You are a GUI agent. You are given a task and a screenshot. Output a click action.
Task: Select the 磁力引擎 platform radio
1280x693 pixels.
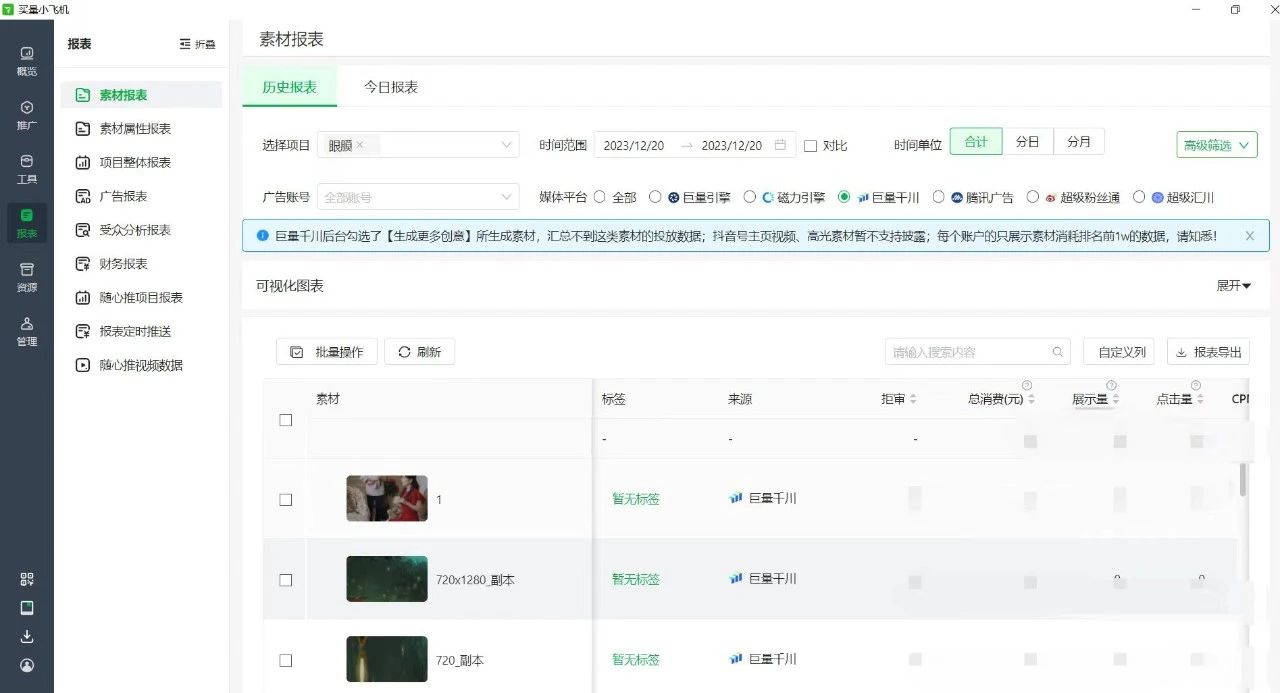click(750, 197)
